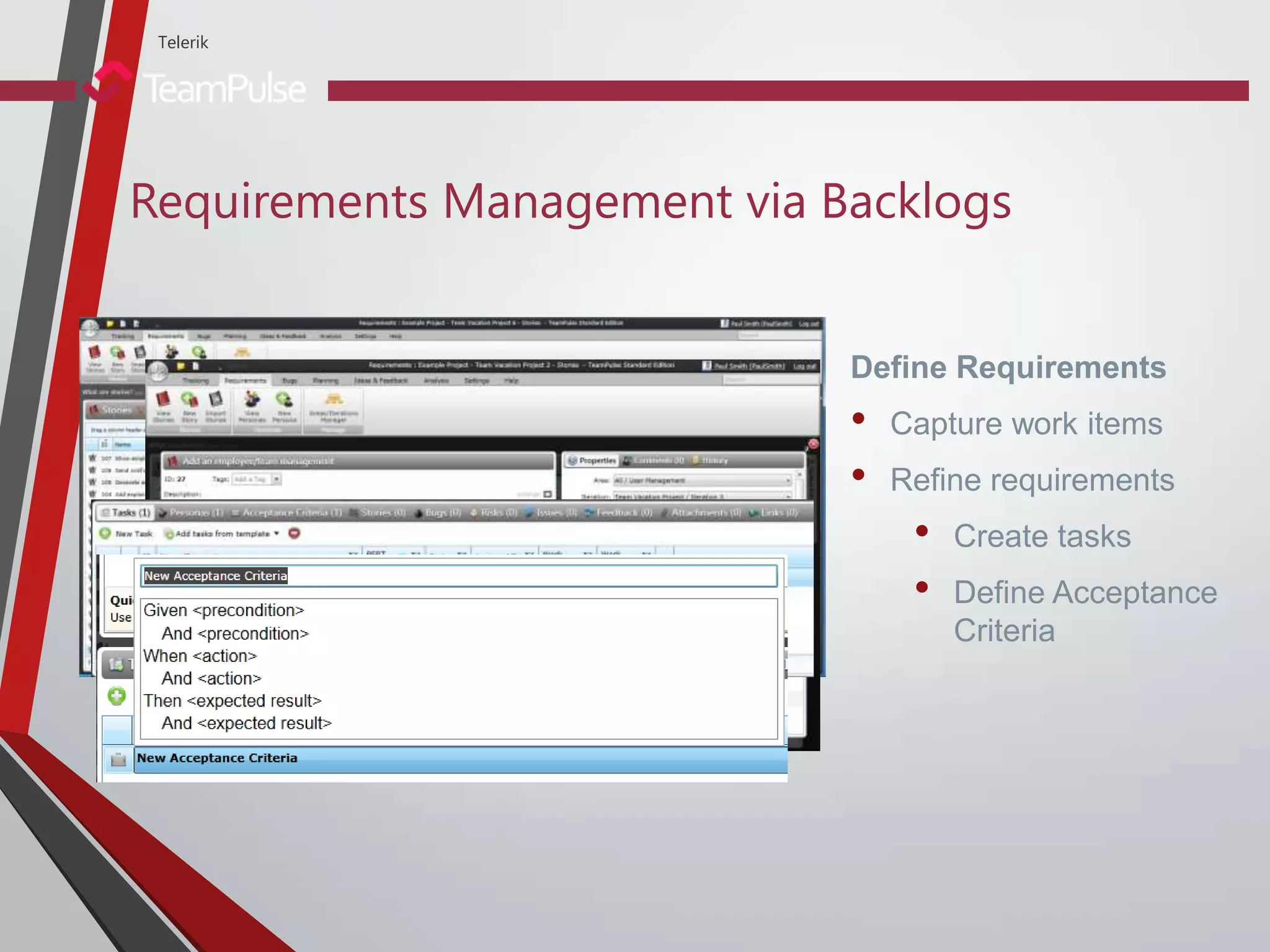Viewport: 1270px width, 952px height.
Task: Open the Settings ribbon tab
Action: coord(476,381)
